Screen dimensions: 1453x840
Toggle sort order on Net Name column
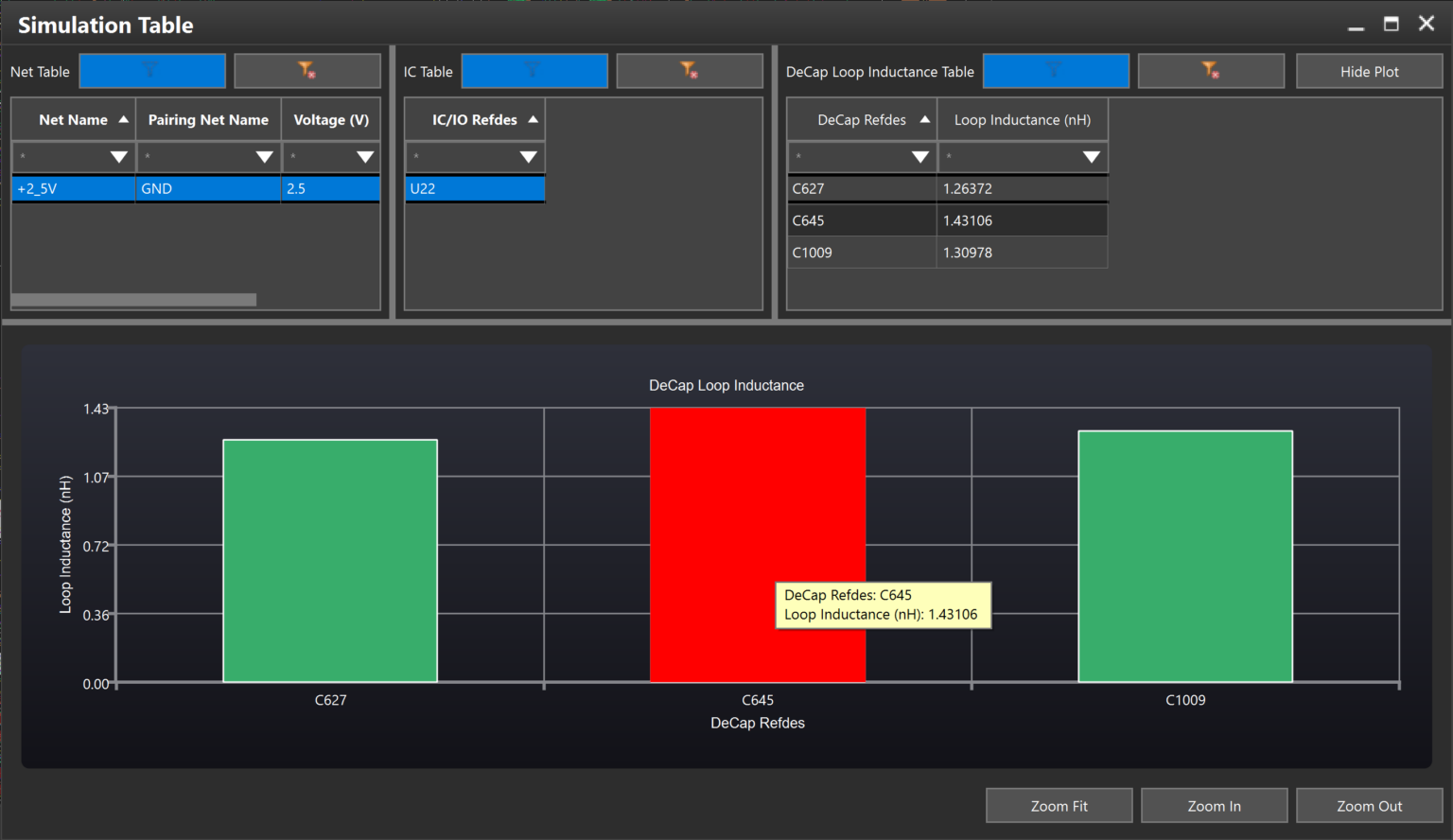click(72, 119)
